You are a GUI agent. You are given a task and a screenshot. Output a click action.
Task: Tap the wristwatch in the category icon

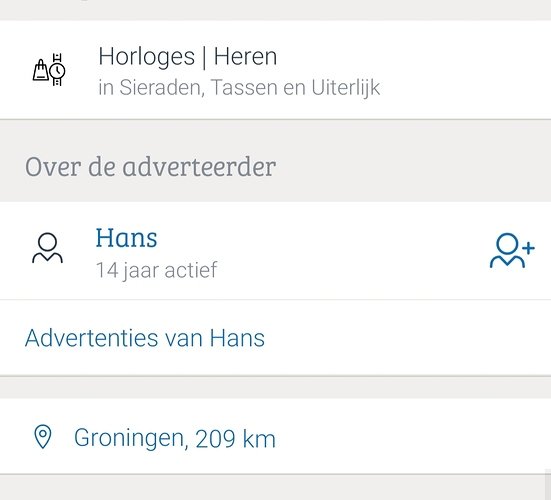pyautogui.click(x=57, y=70)
